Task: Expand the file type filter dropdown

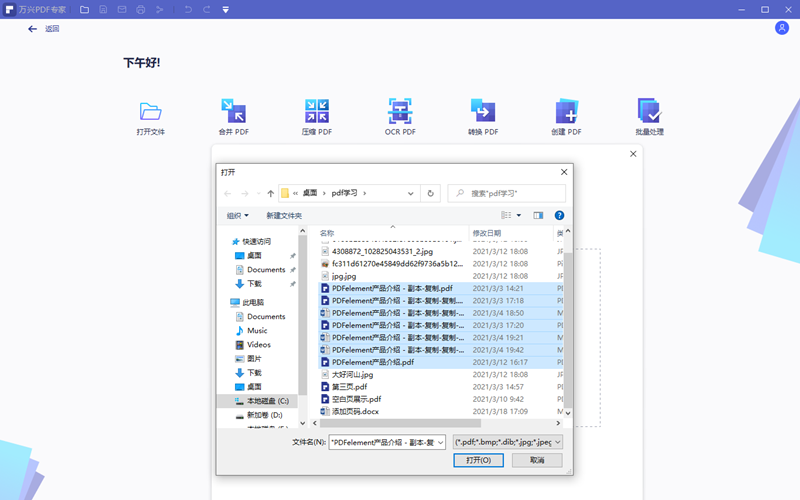Action: (x=508, y=441)
